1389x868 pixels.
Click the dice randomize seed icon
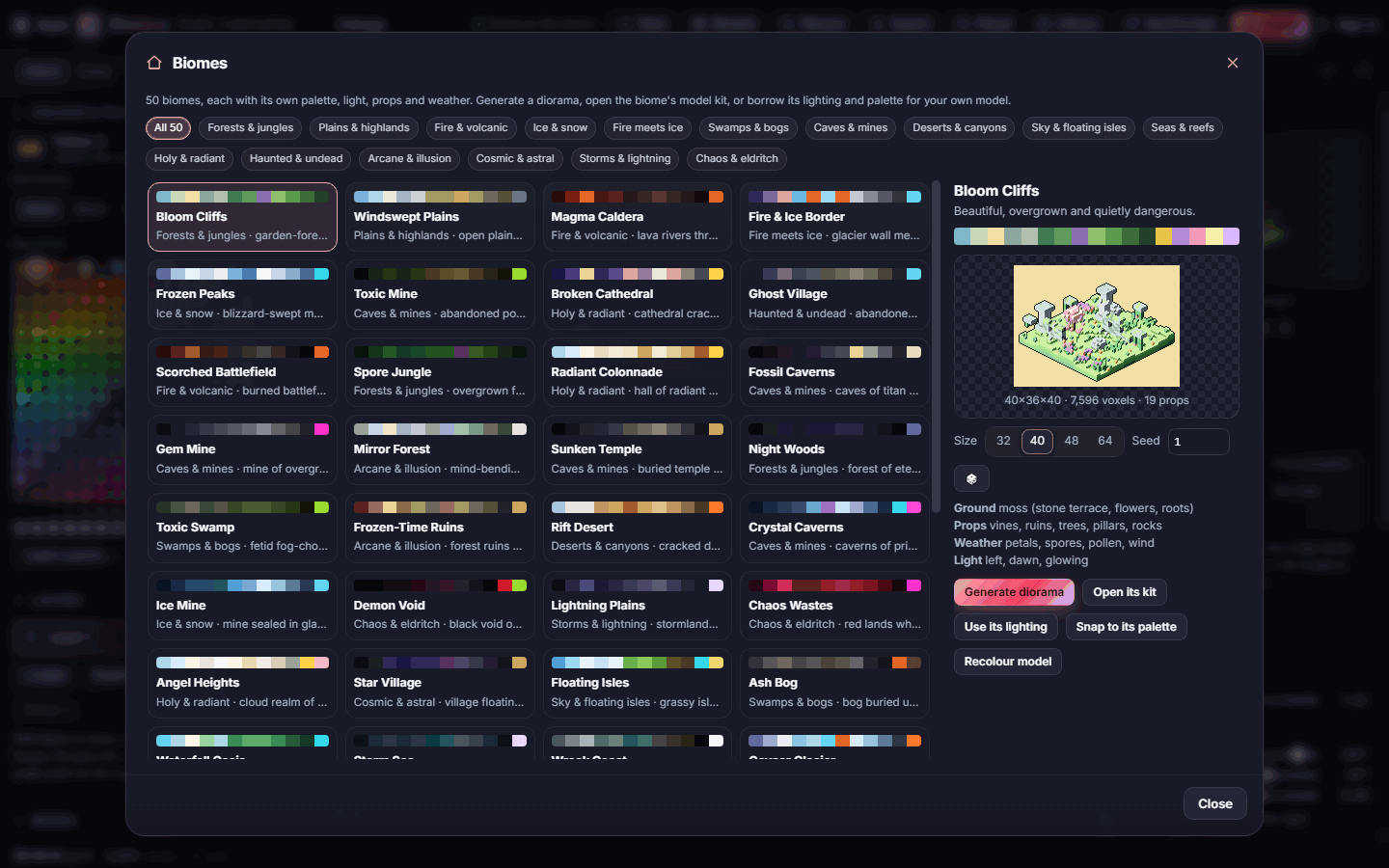point(971,478)
